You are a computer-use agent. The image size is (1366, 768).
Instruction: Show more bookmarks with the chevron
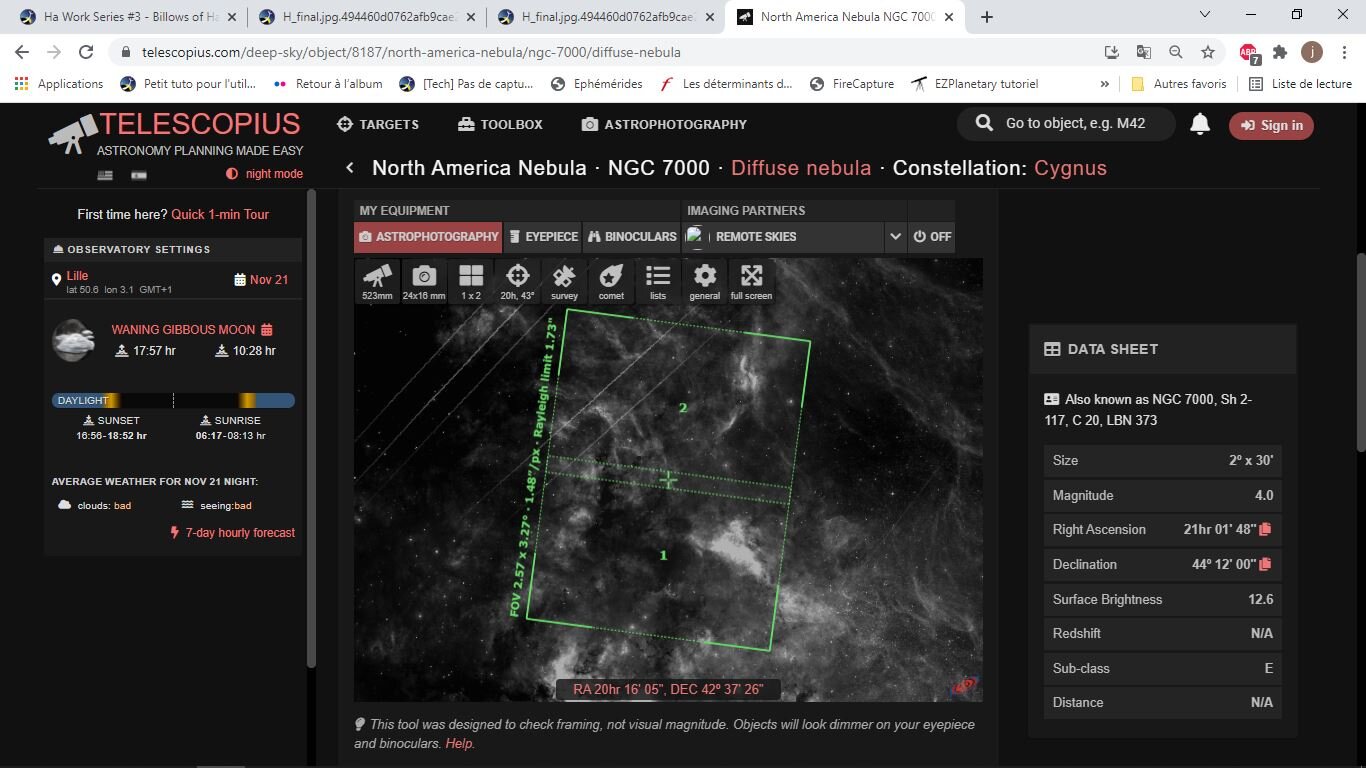click(x=1104, y=84)
